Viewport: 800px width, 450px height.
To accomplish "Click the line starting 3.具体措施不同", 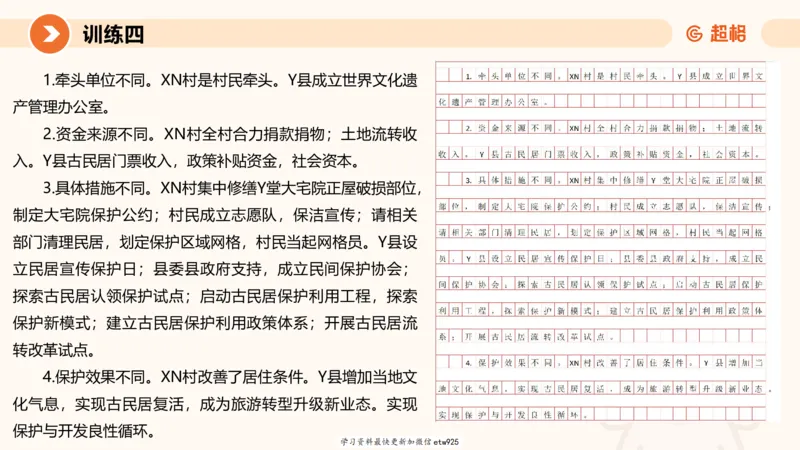I will (x=233, y=188).
